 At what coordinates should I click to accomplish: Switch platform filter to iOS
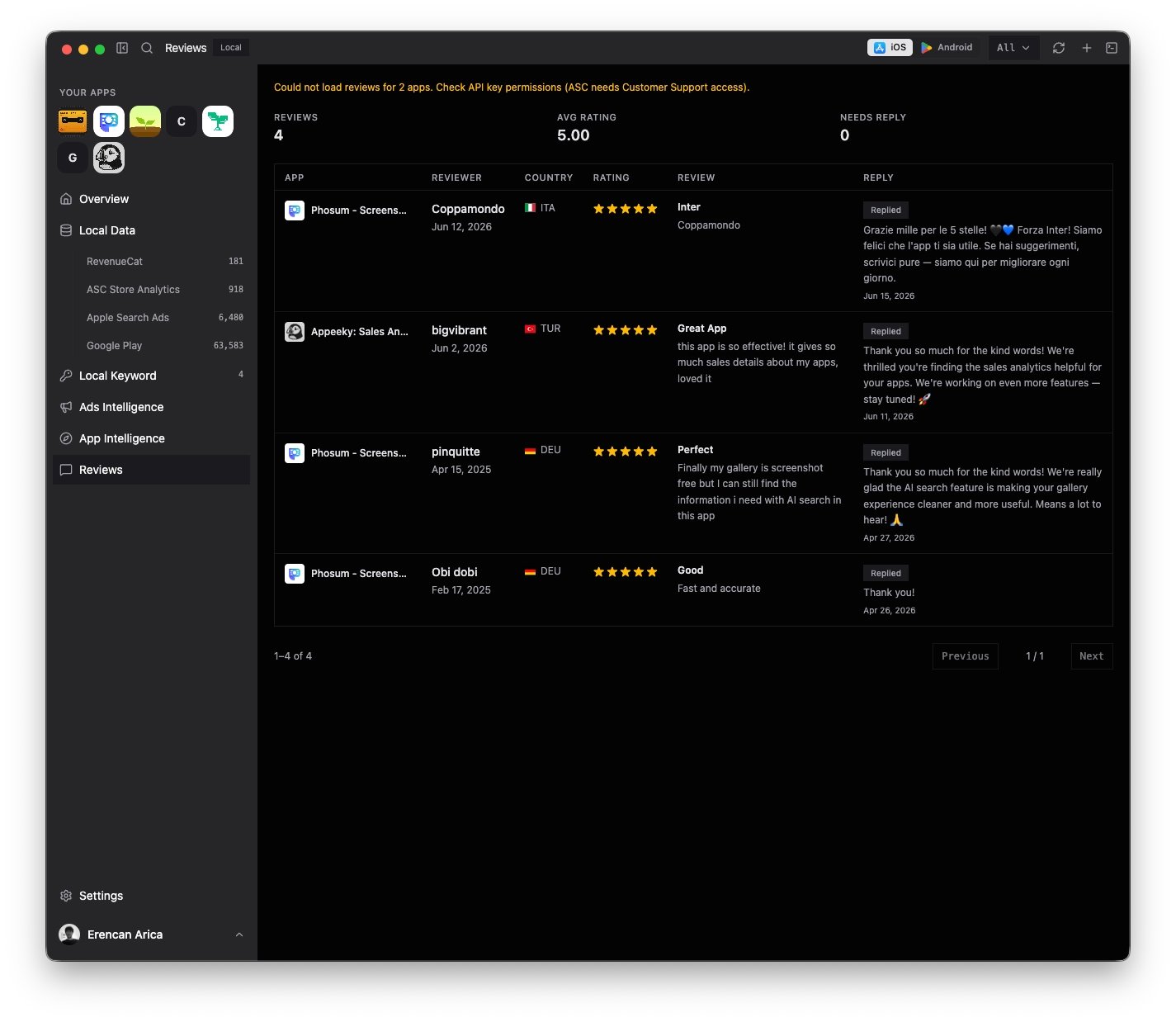click(890, 48)
